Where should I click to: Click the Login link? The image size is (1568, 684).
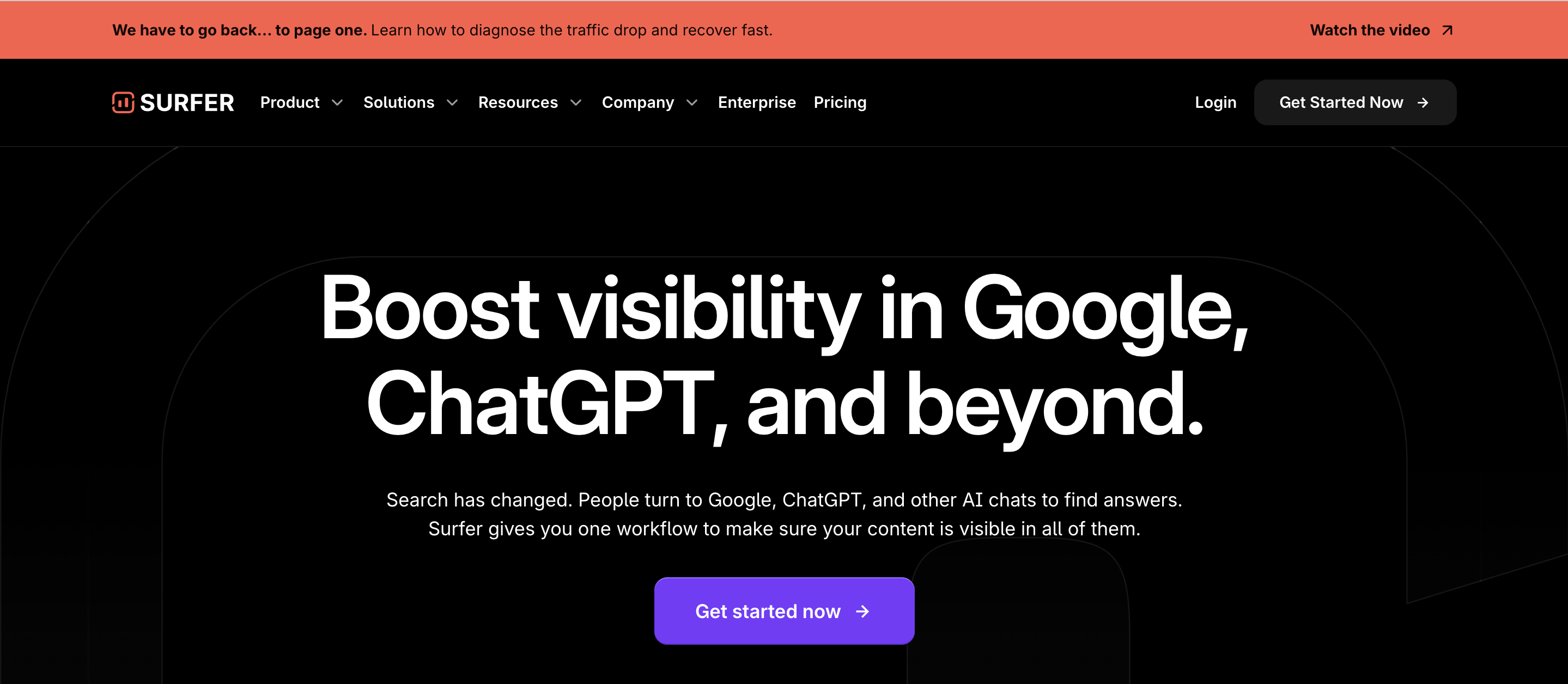pyautogui.click(x=1215, y=102)
